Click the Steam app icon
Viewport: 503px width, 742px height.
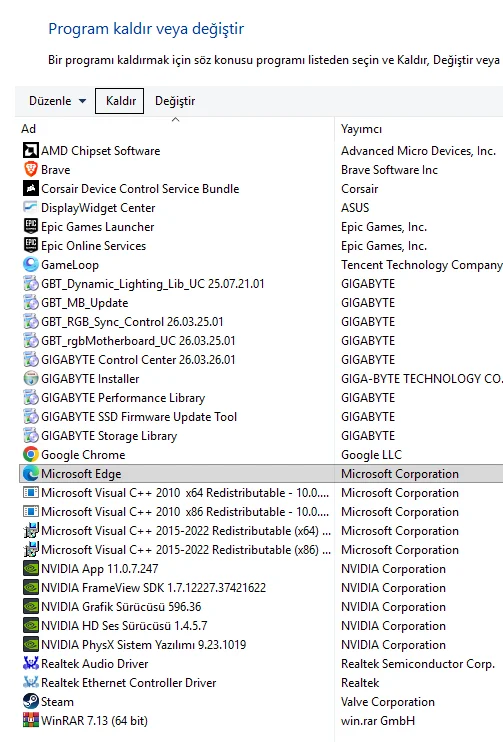(x=31, y=701)
